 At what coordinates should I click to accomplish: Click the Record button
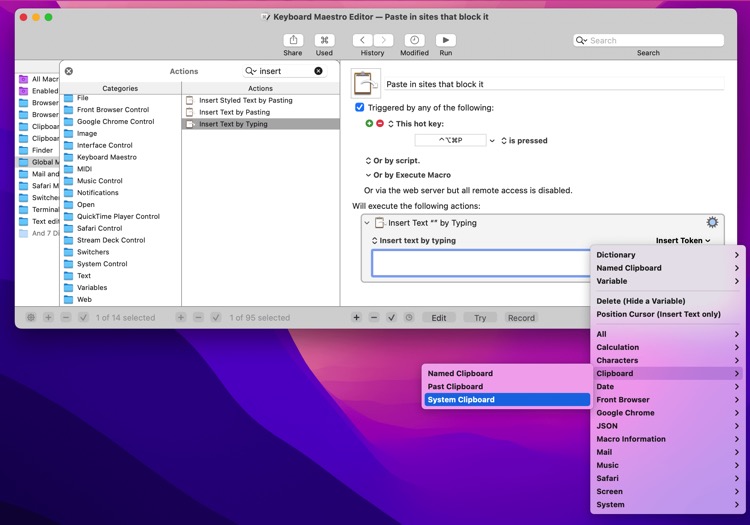point(521,317)
